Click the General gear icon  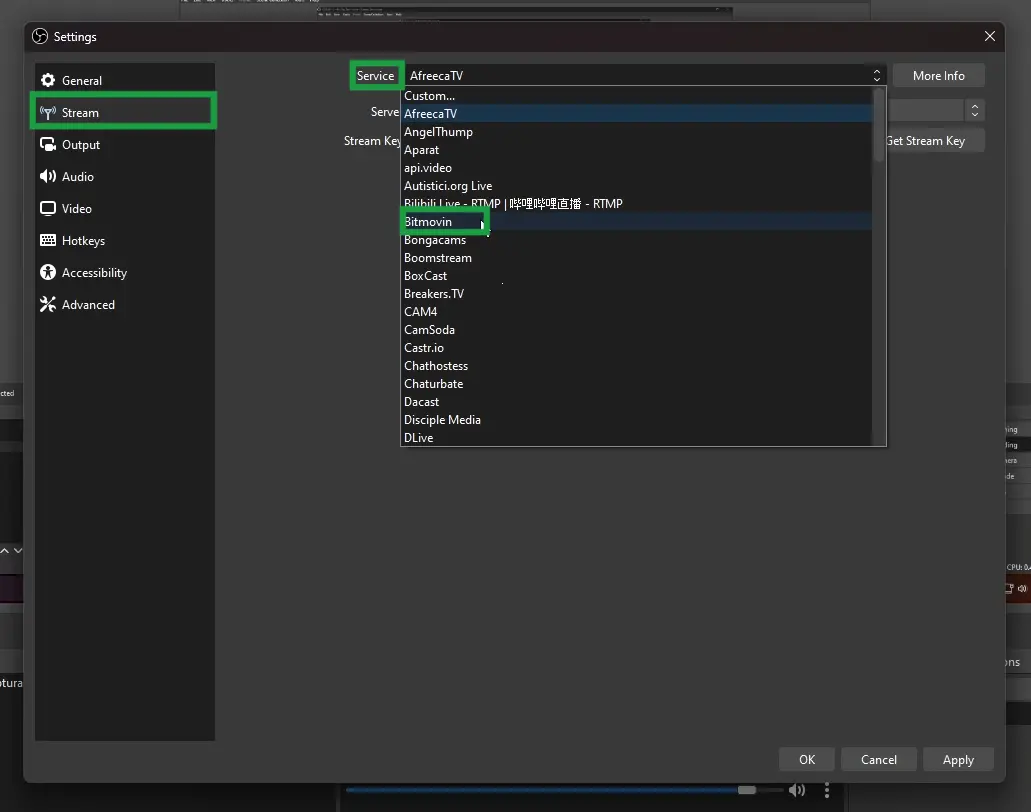pyautogui.click(x=48, y=80)
